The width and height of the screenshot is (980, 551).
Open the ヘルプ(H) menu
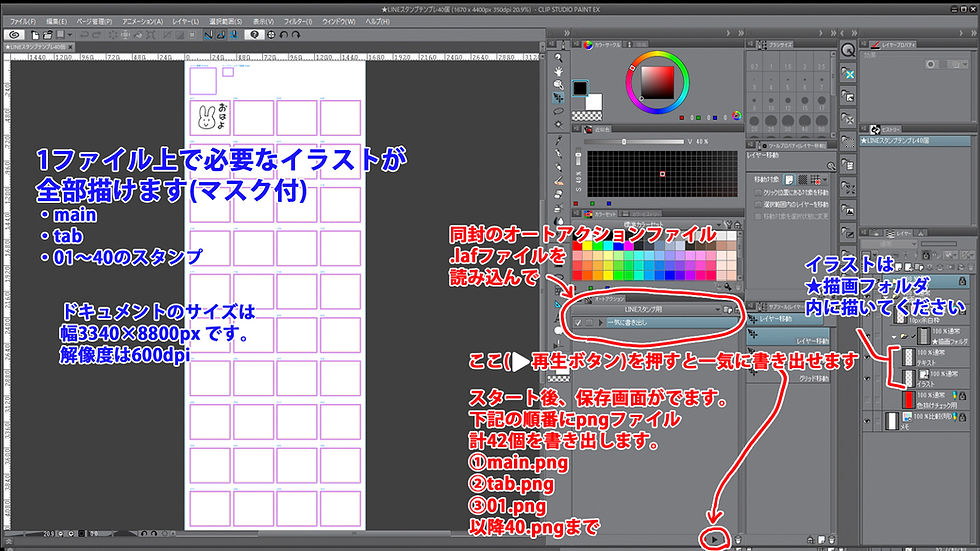click(x=377, y=21)
